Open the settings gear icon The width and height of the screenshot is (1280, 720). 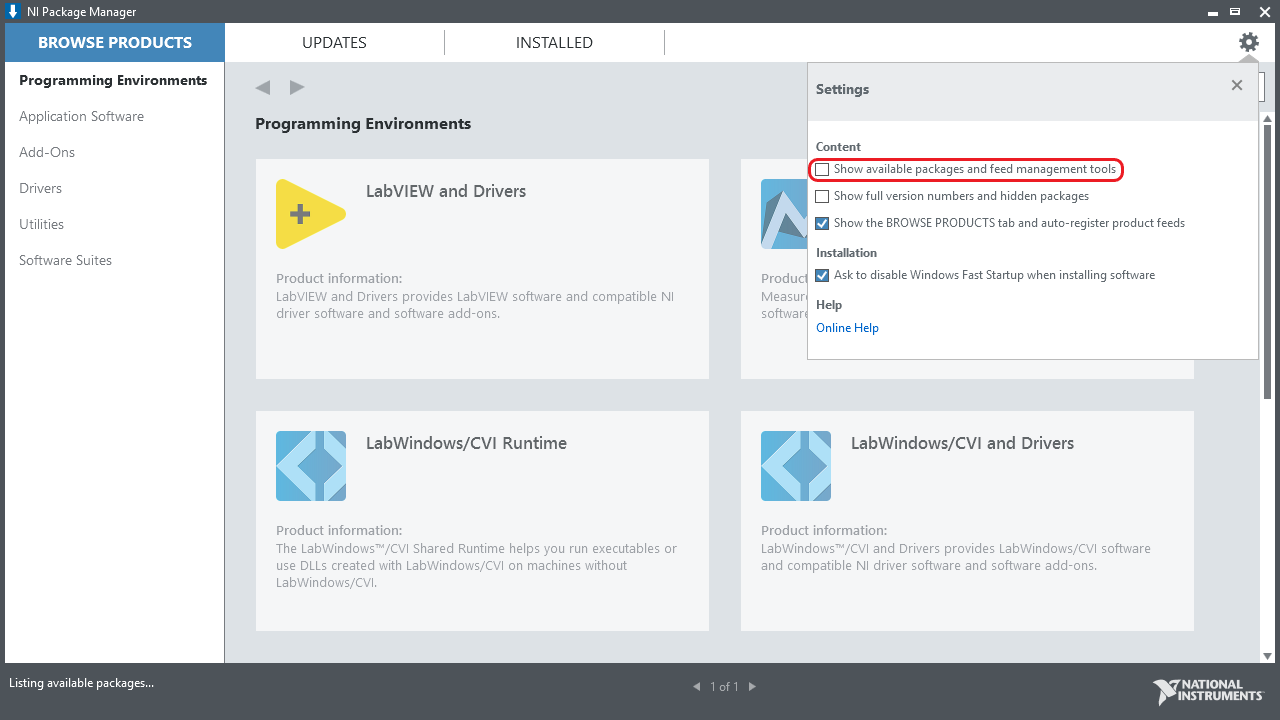1248,42
